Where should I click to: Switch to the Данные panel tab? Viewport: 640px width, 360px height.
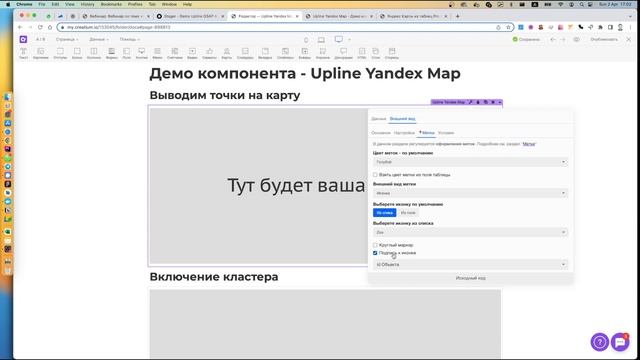[x=378, y=119]
